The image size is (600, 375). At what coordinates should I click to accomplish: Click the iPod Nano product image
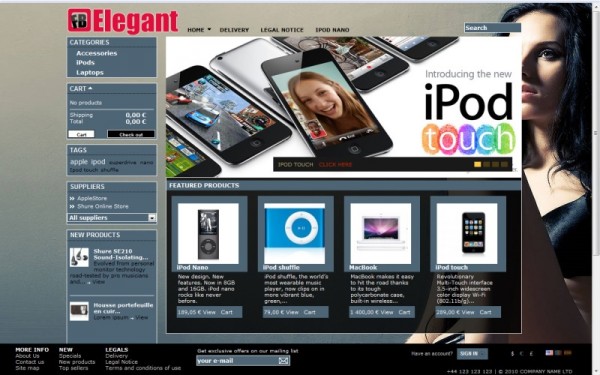coord(208,233)
